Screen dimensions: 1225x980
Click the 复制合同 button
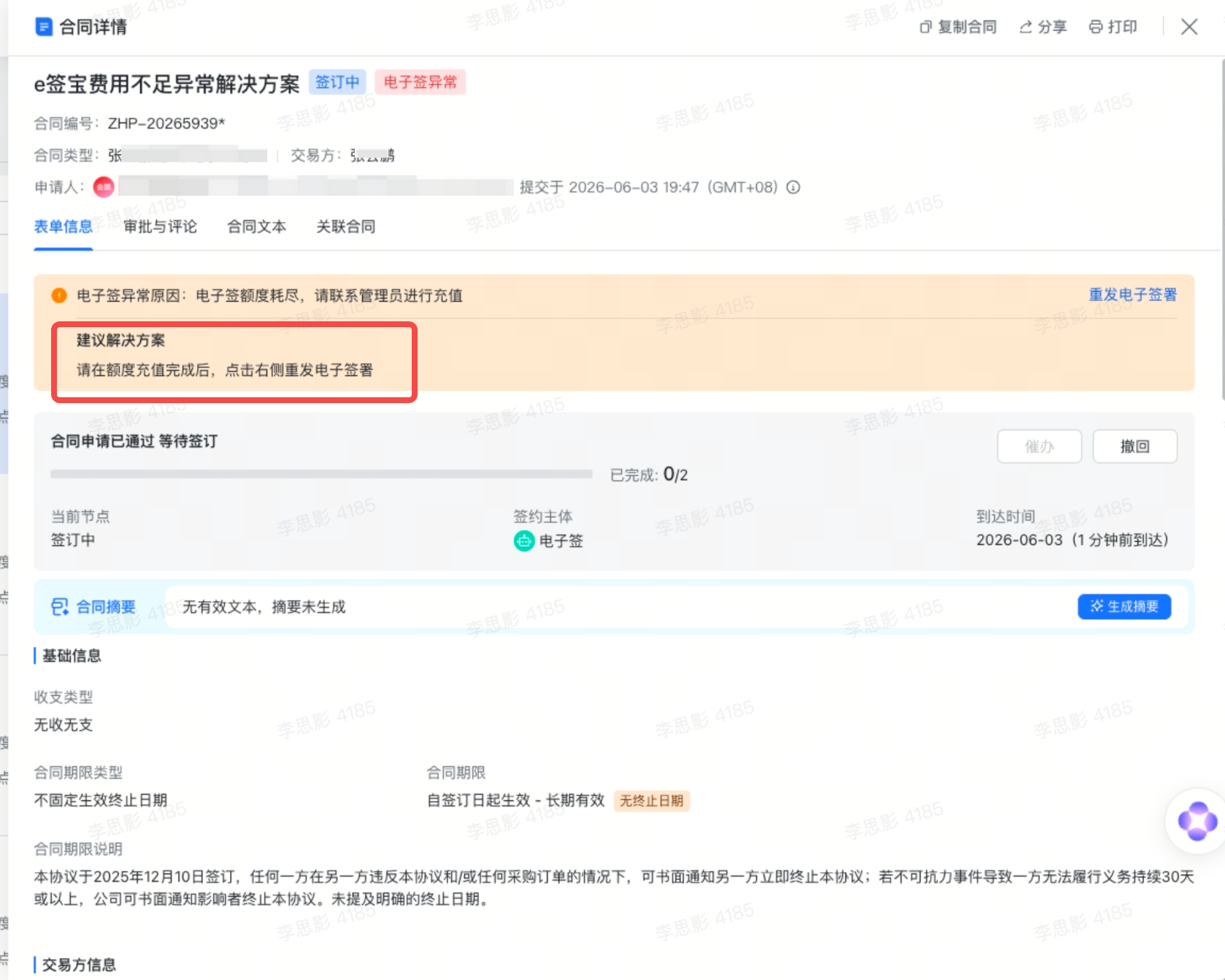coord(958,27)
